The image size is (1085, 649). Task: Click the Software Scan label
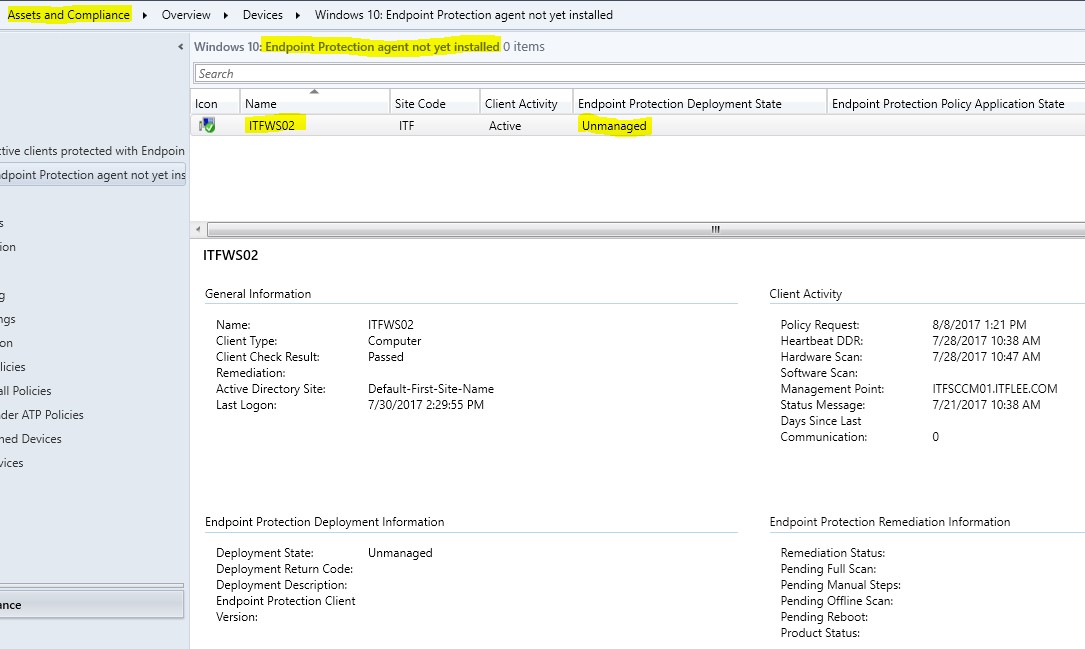819,372
